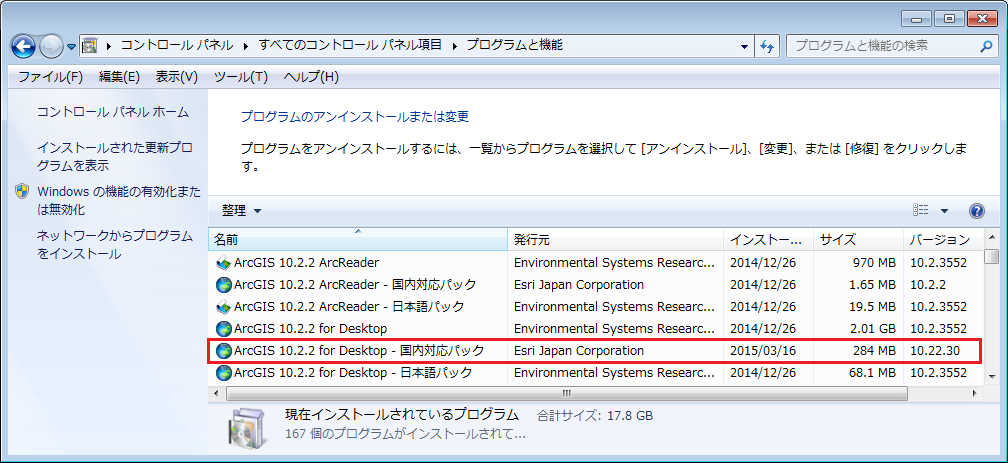Click the horizontal scrollbar thumb
1008x463 pixels.
click(566, 392)
